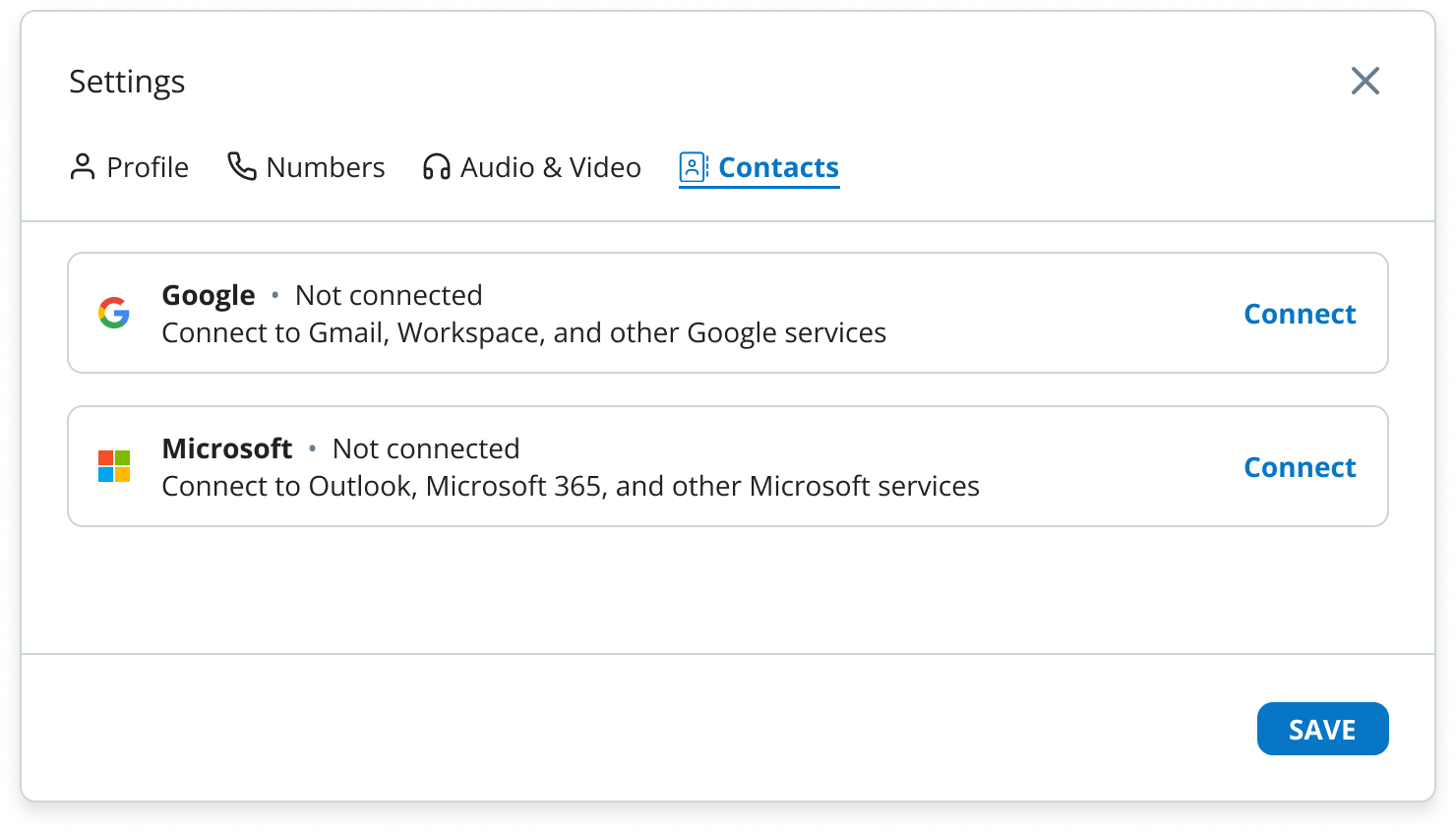The image size is (1456, 832).
Task: Close the Settings dialog with the X
Action: 1365,81
